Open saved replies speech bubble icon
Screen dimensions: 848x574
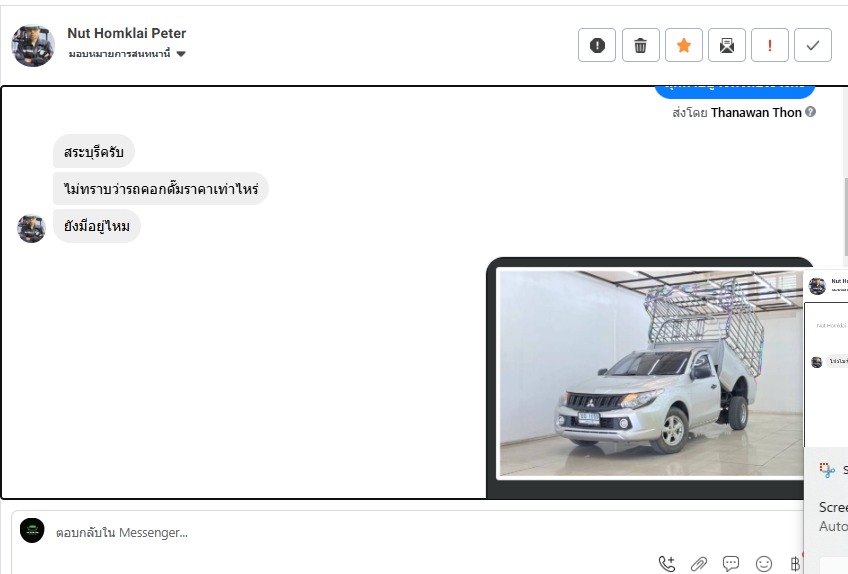click(731, 564)
